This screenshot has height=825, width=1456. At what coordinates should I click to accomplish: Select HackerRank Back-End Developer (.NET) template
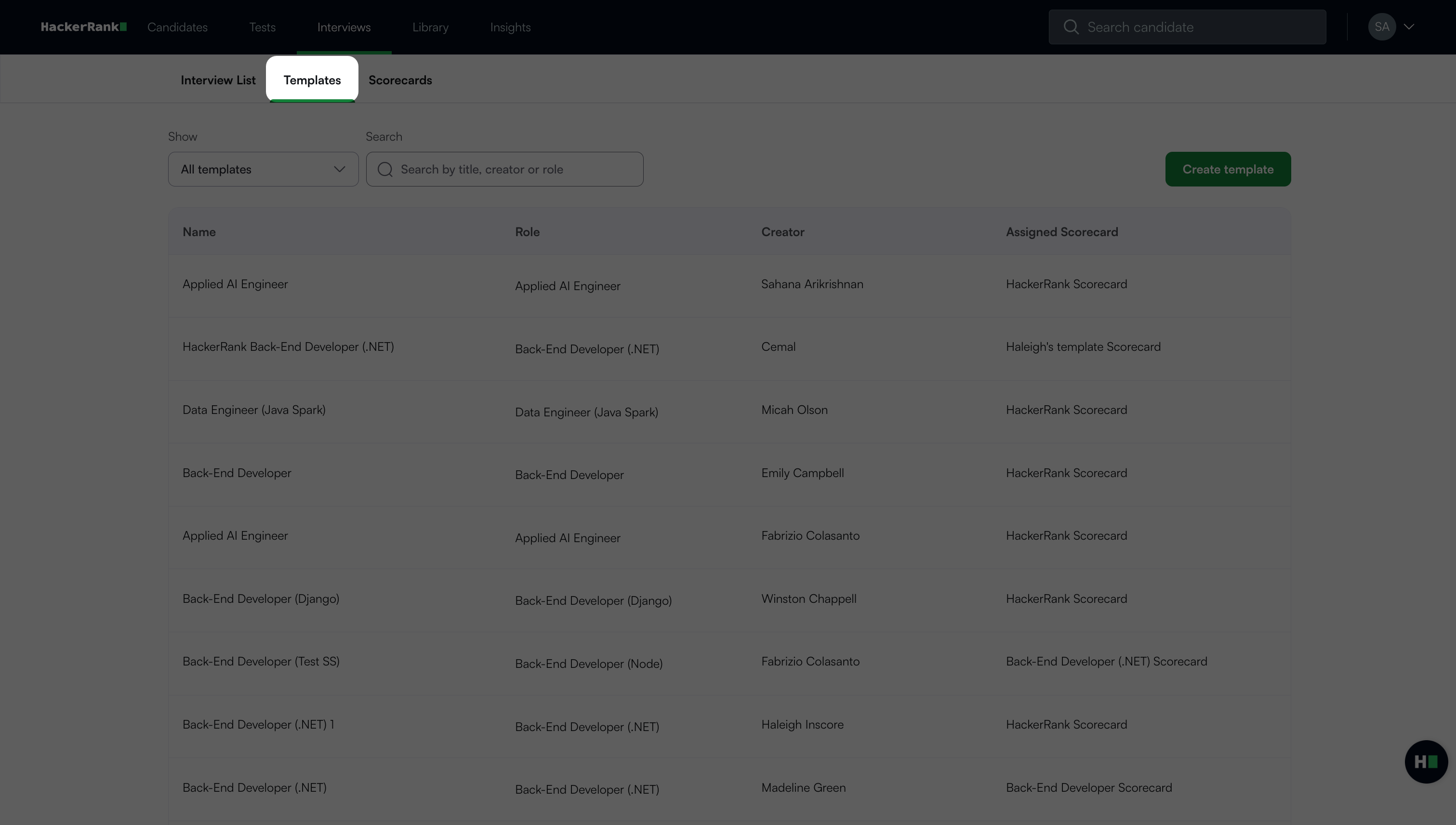click(x=288, y=347)
